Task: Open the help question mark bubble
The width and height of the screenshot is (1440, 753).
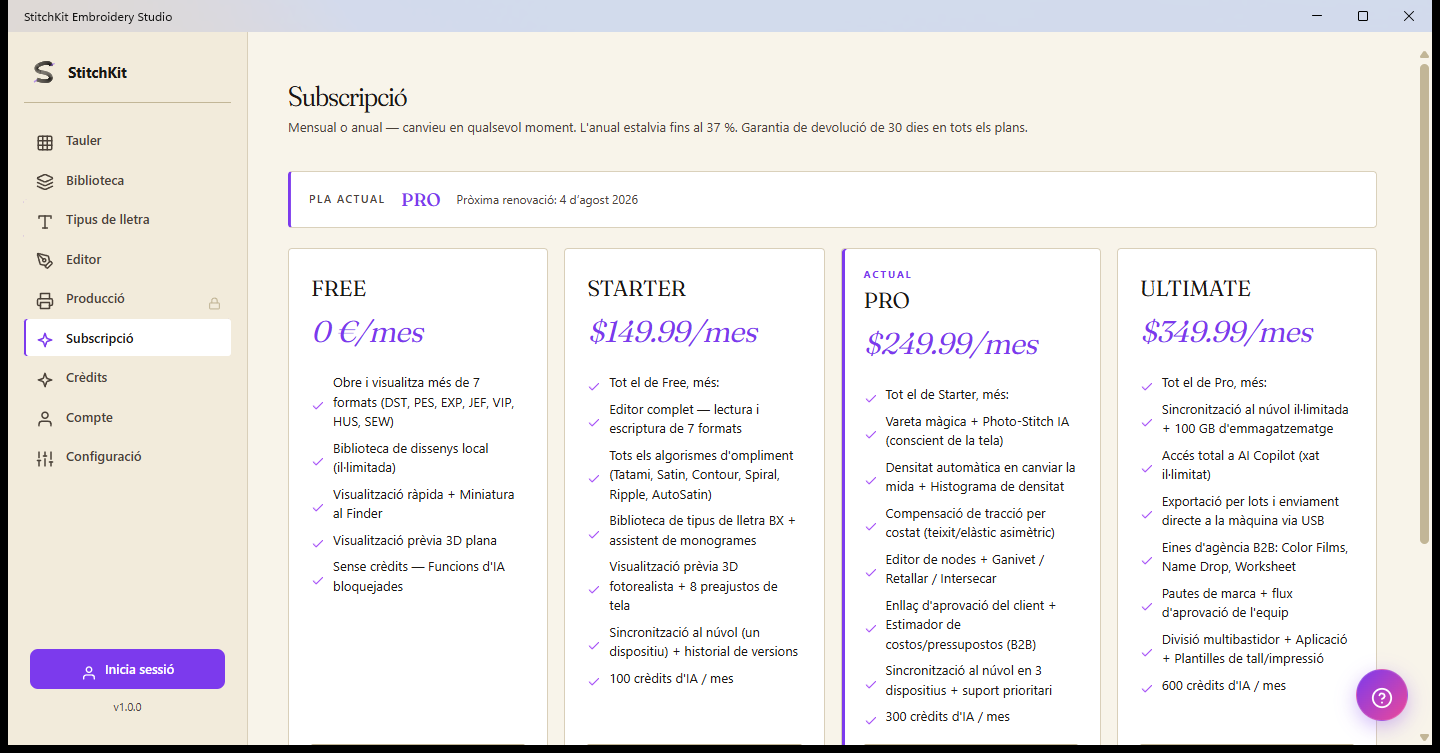Action: 1382,695
